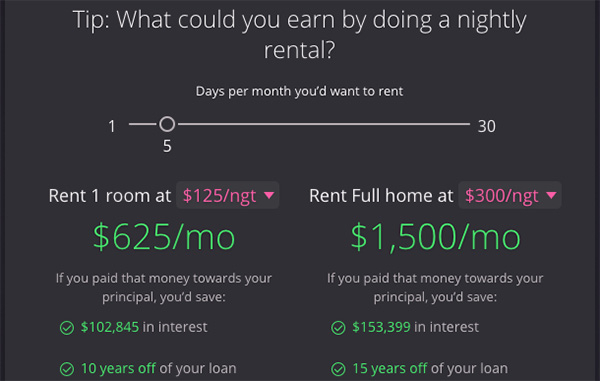Click the 15 years off text

pyautogui.click(x=390, y=368)
